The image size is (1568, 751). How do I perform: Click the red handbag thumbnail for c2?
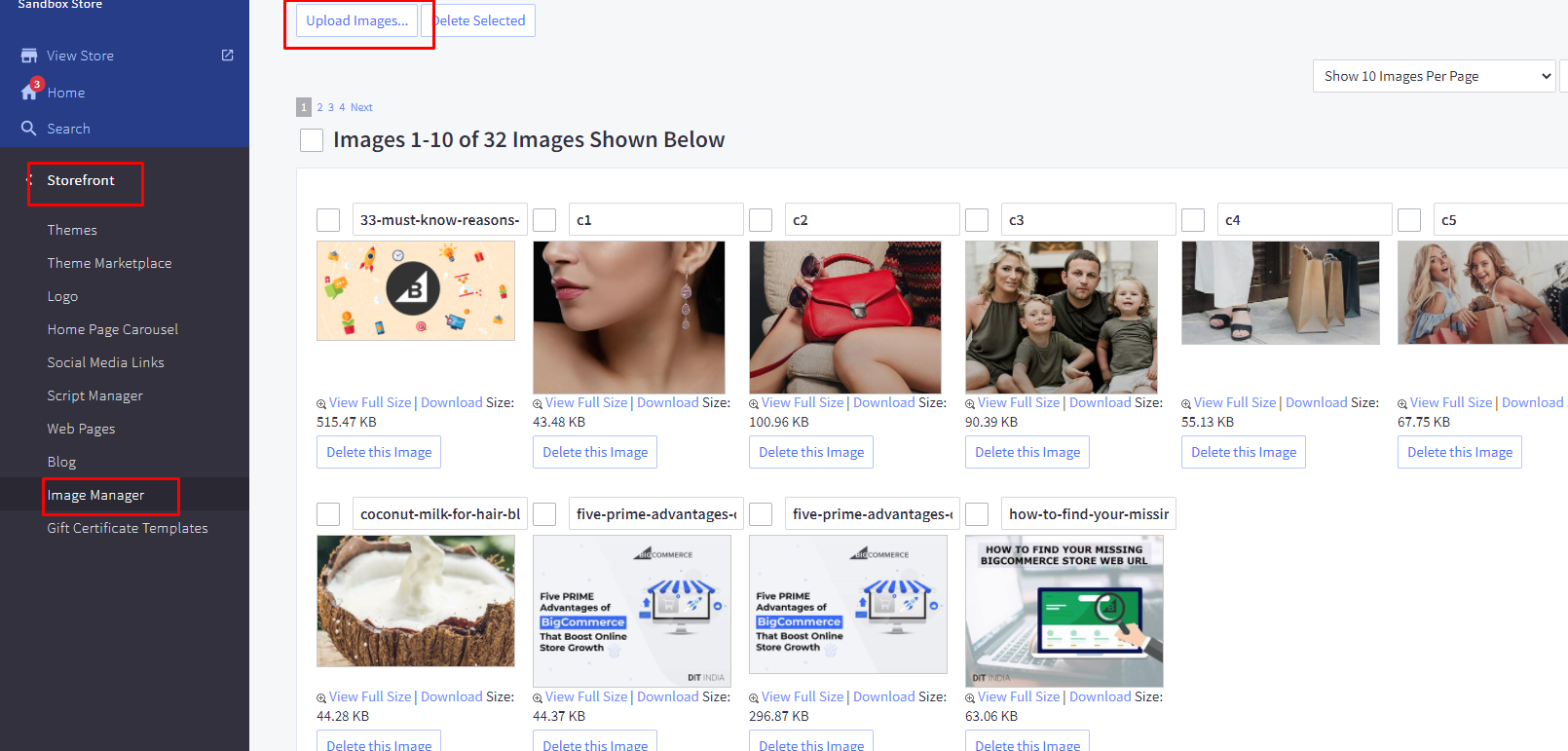tap(845, 318)
